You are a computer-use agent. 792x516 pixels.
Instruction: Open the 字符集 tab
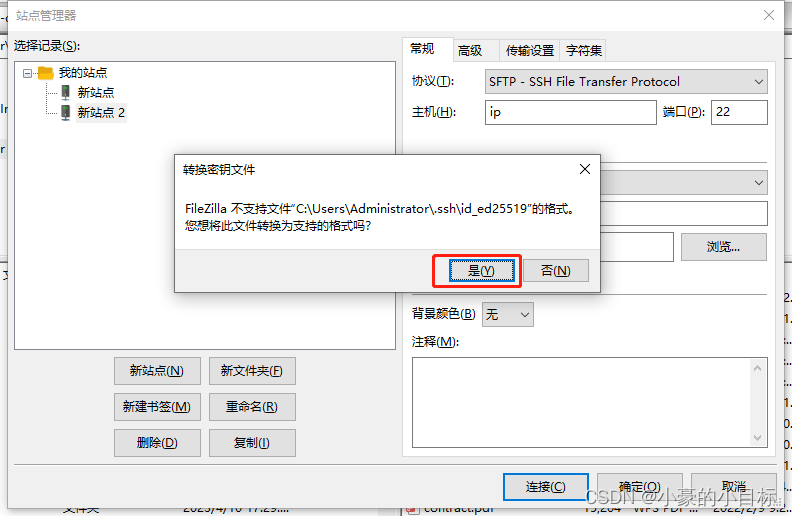point(583,50)
